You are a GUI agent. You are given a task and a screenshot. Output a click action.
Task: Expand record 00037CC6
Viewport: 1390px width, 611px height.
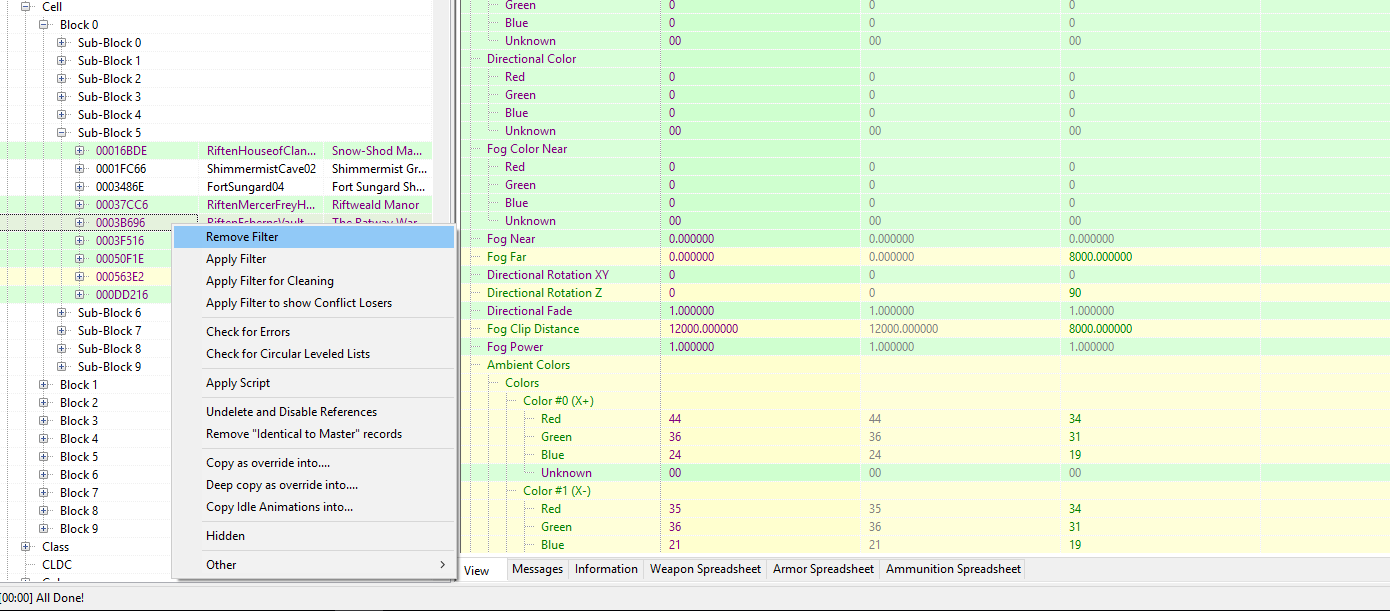79,205
